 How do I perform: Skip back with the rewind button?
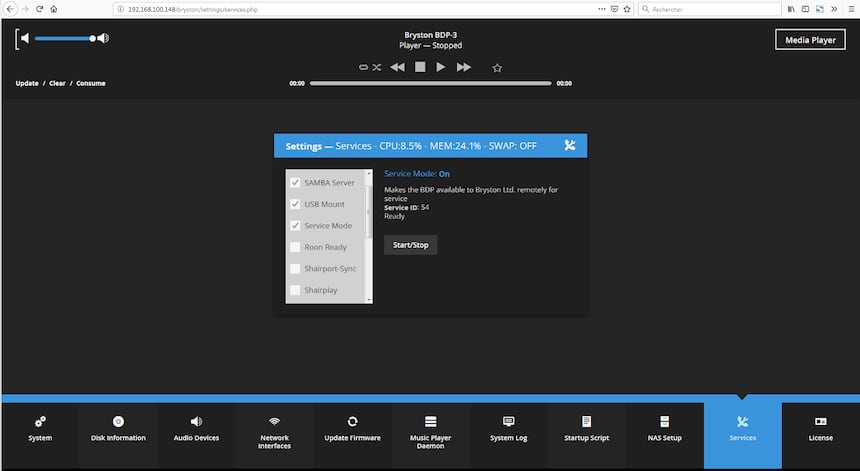tap(397, 67)
